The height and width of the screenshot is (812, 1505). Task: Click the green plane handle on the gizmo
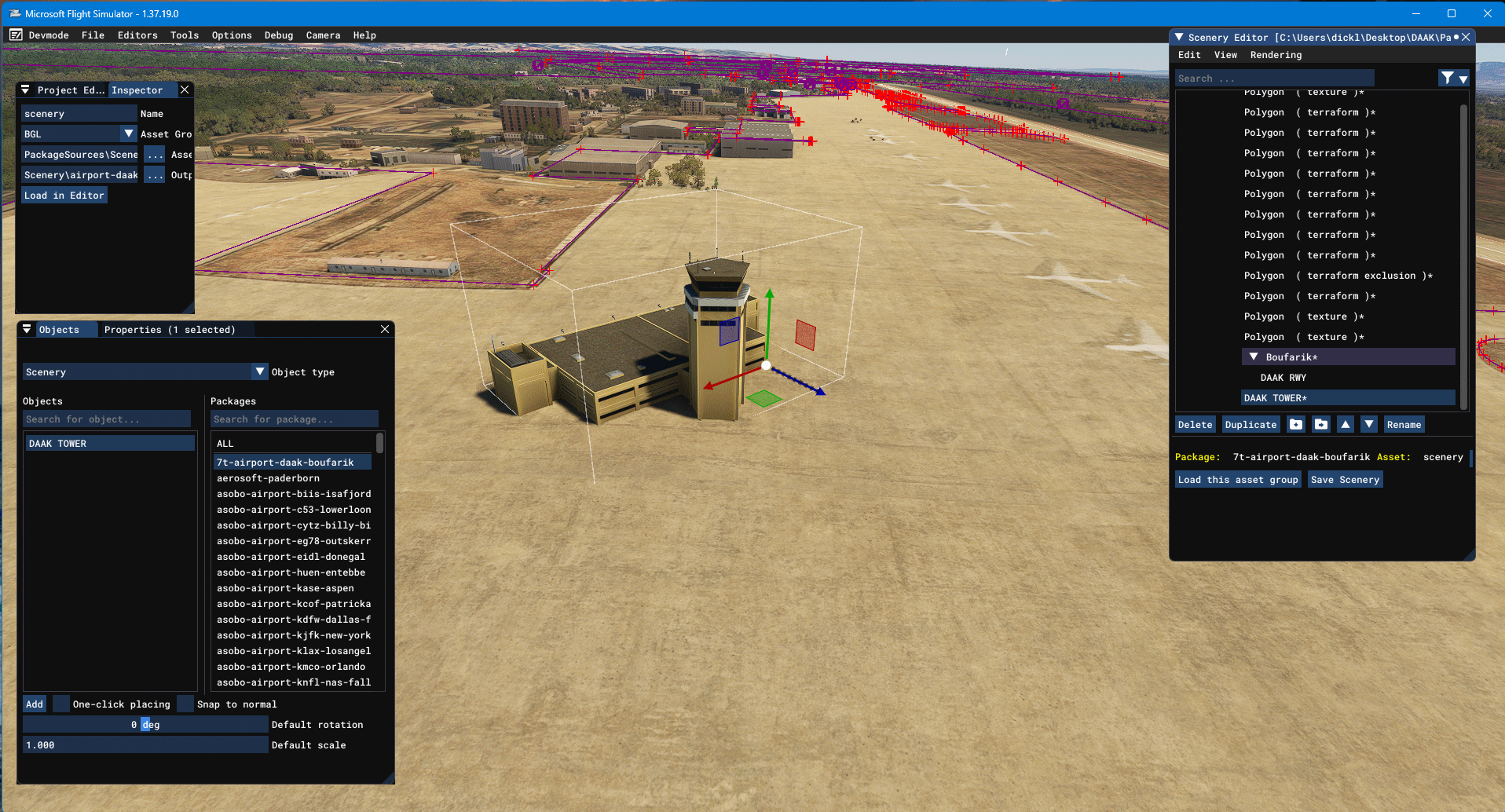pyautogui.click(x=763, y=398)
